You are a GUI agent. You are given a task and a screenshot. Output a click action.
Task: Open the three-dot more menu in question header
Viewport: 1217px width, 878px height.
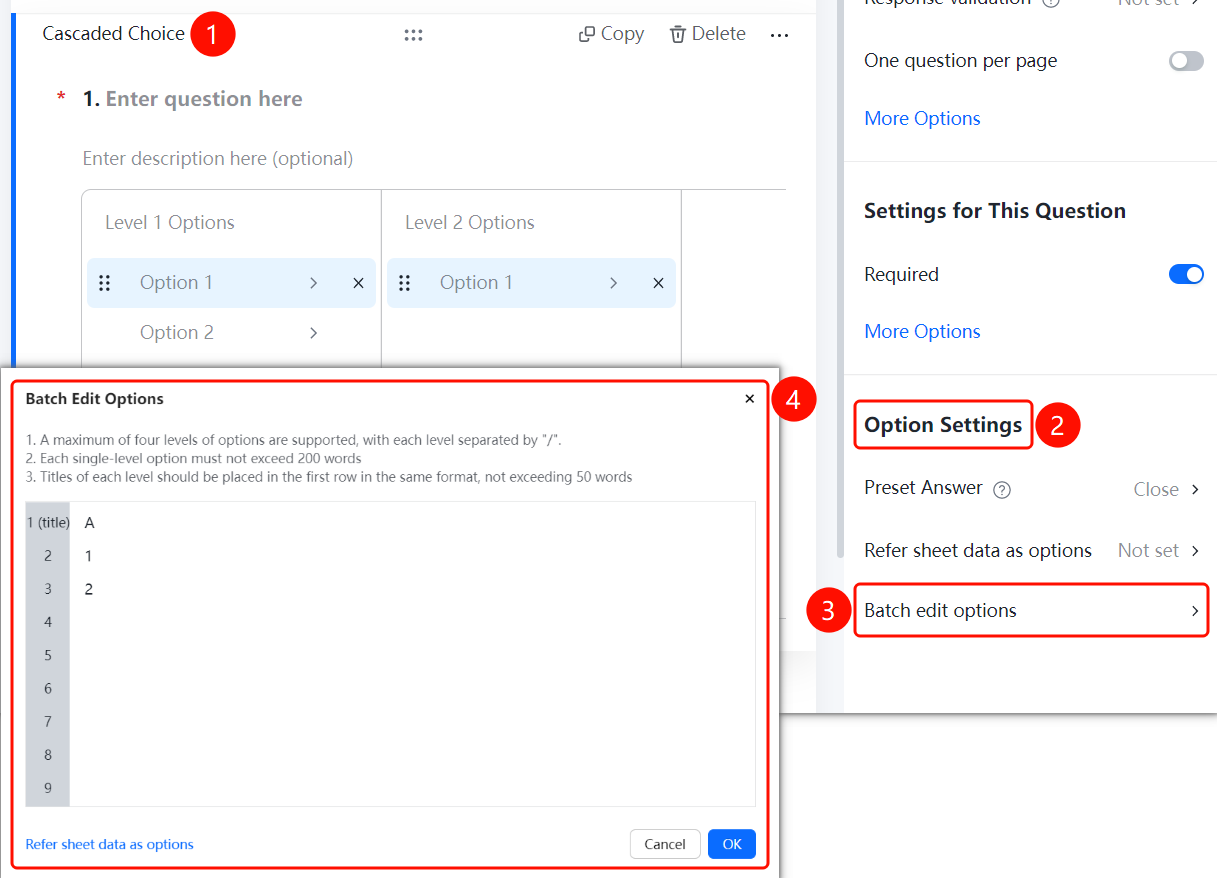coord(779,35)
